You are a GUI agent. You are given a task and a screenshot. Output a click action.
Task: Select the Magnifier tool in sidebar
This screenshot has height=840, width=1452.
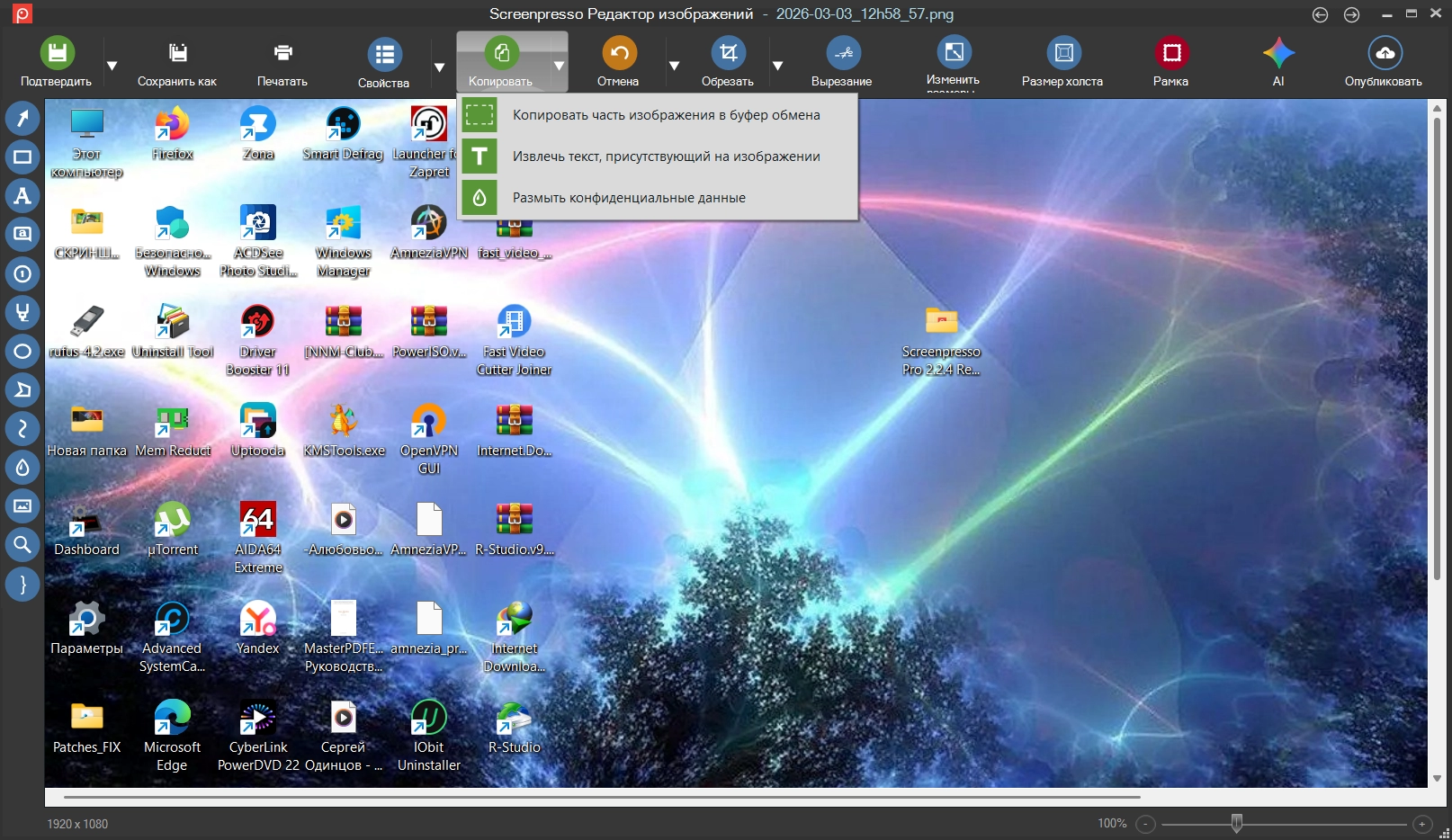pyautogui.click(x=22, y=544)
